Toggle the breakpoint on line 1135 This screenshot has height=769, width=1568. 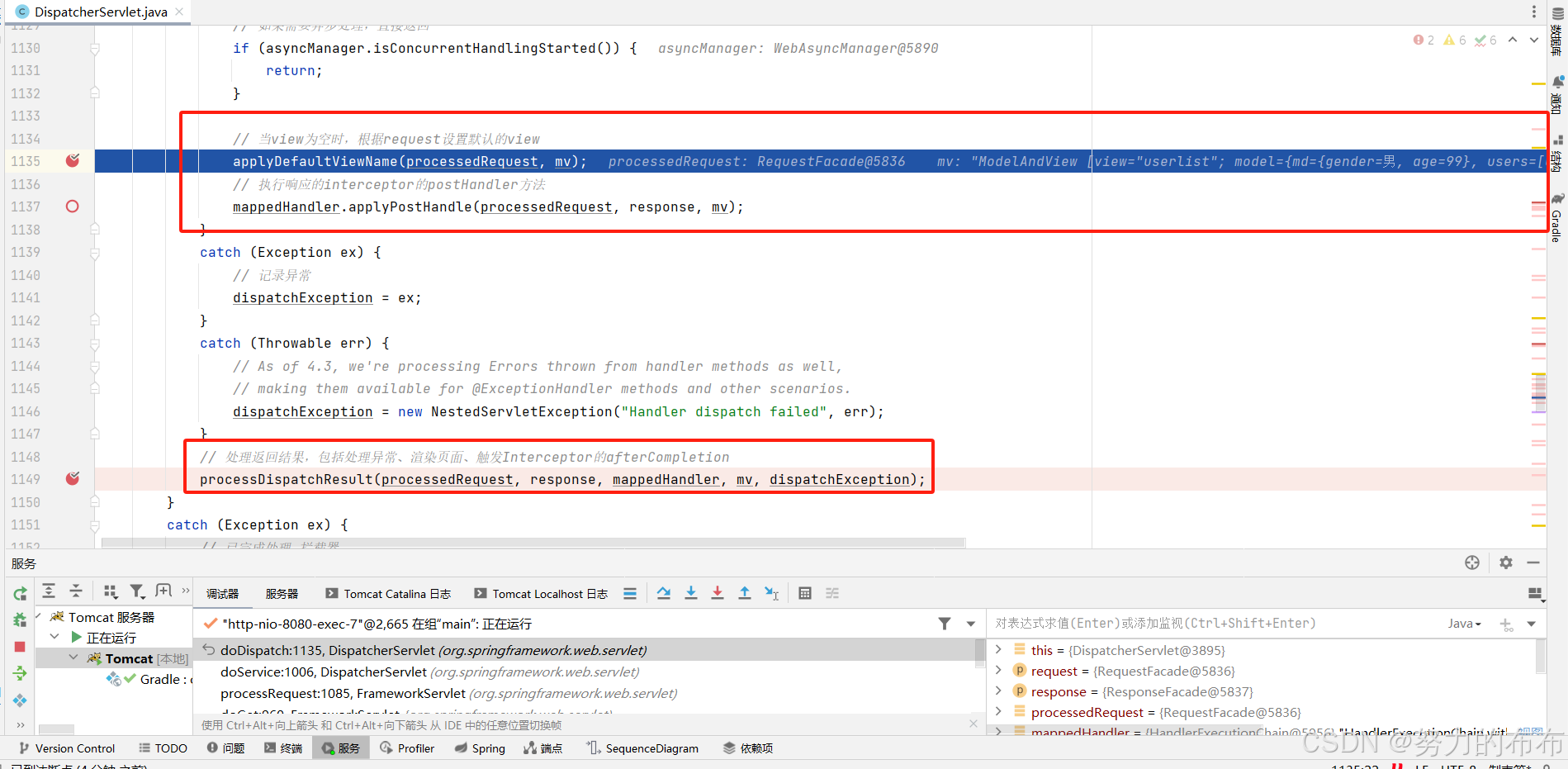73,160
